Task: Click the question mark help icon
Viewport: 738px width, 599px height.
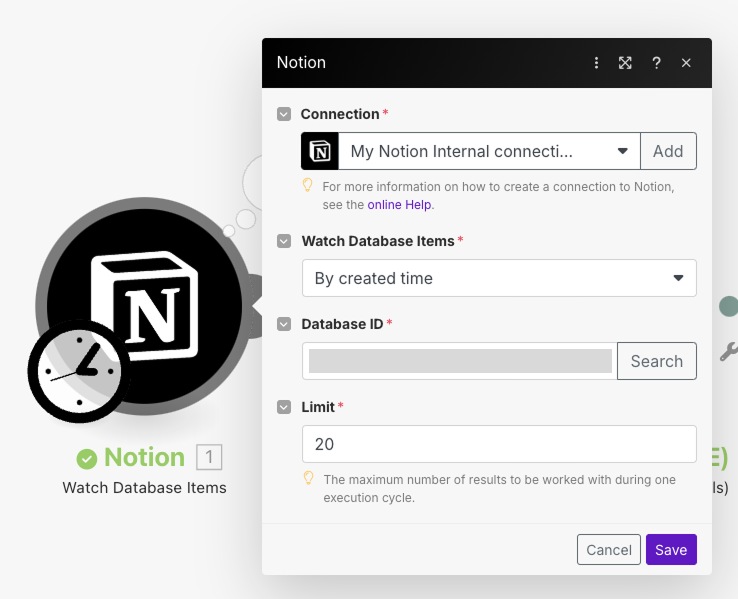Action: (656, 63)
